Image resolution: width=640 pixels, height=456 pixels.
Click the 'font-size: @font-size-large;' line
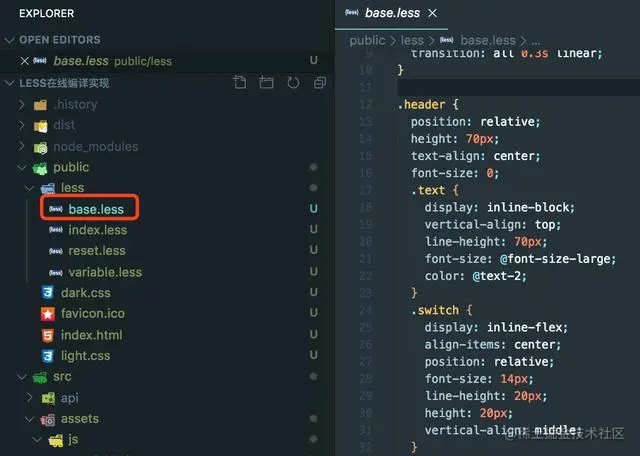click(x=518, y=259)
